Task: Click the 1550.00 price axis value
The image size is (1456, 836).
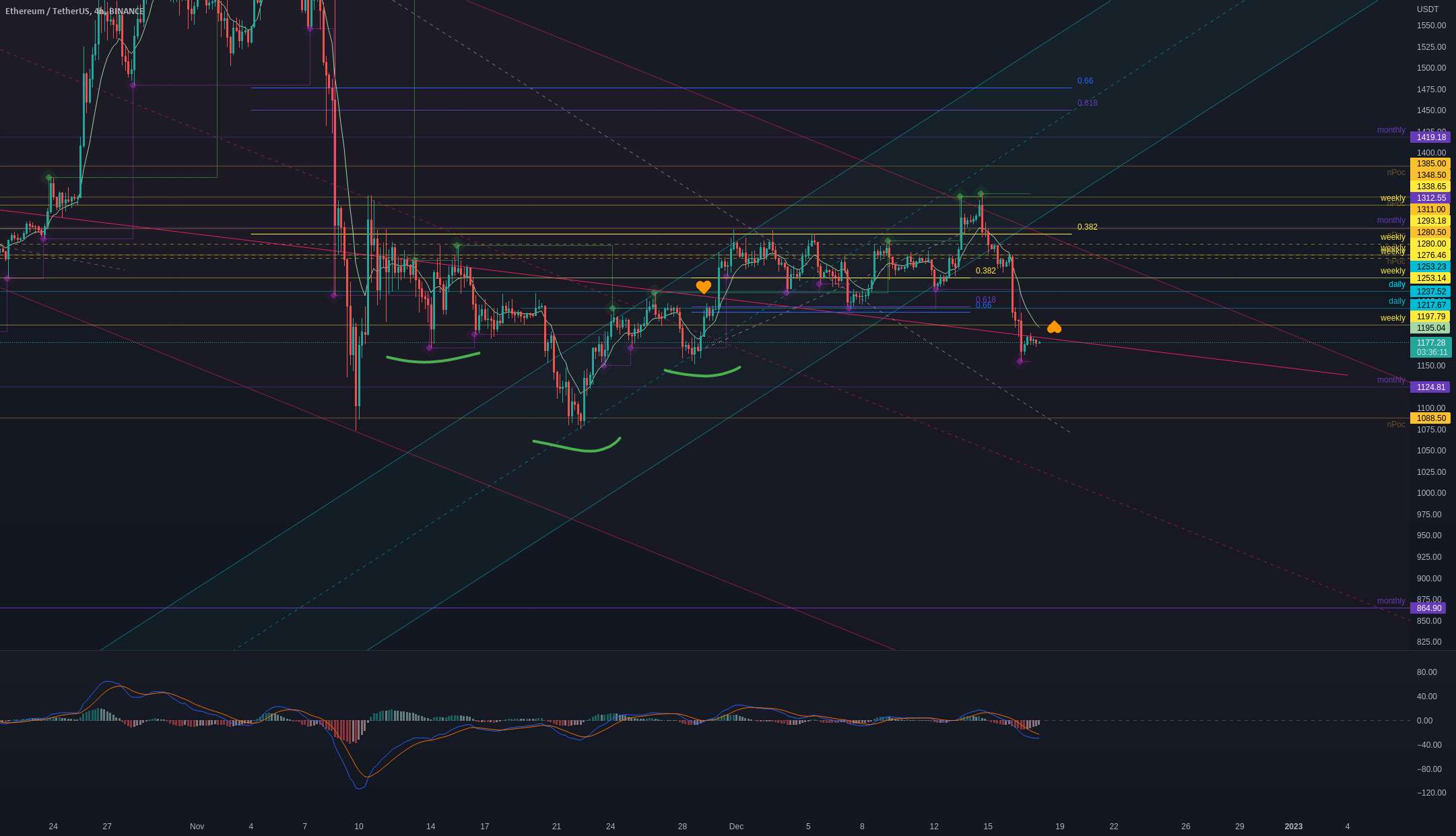Action: [1431, 26]
